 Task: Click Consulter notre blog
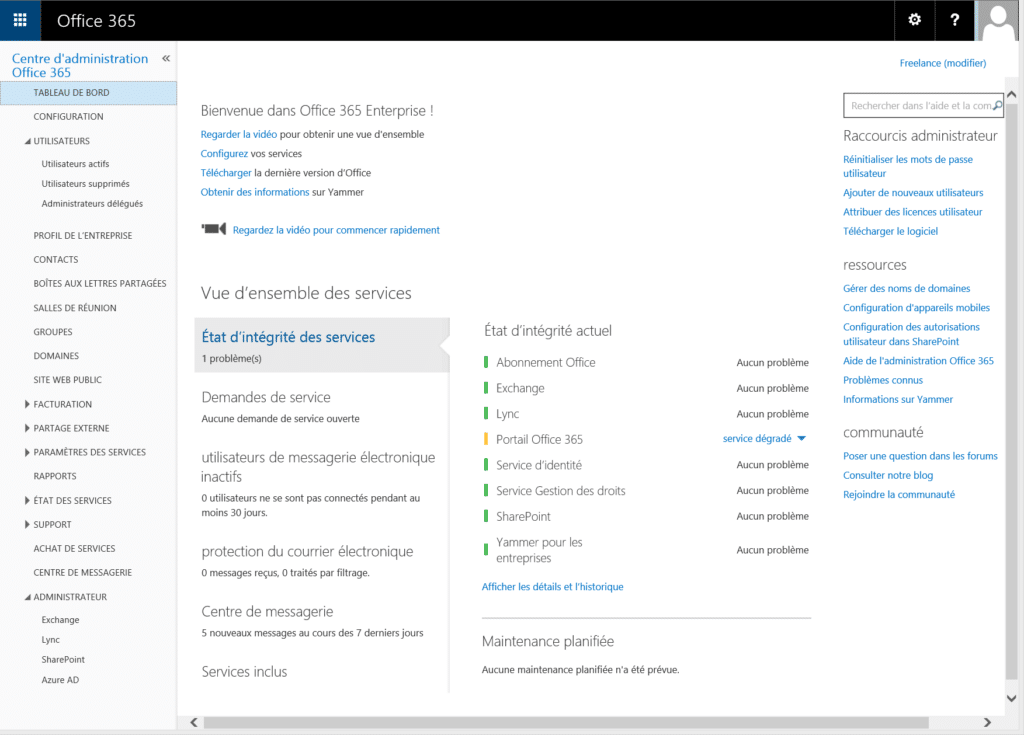[x=888, y=476]
